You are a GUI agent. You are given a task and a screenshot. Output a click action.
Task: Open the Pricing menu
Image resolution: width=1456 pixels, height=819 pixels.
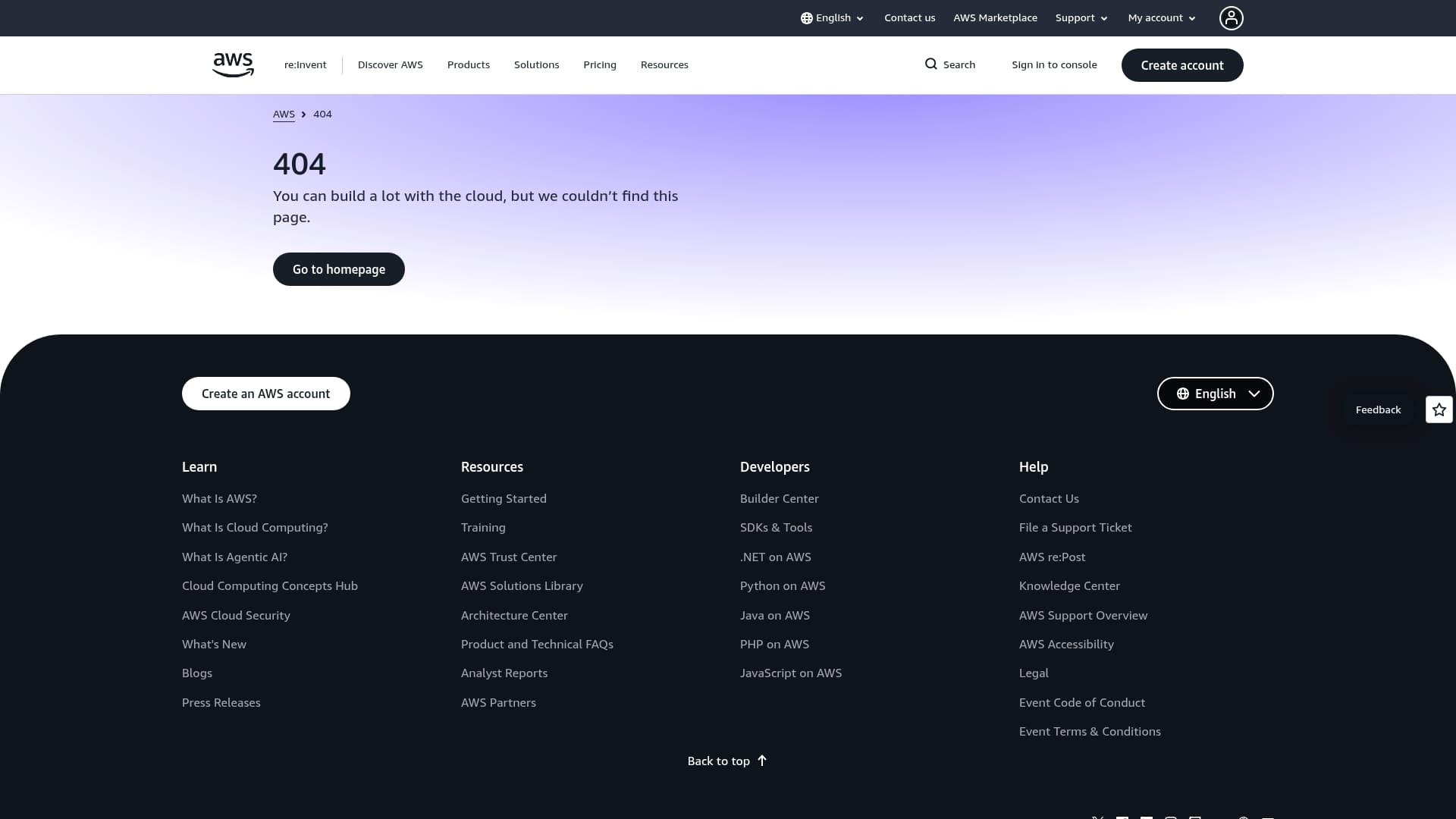click(600, 65)
